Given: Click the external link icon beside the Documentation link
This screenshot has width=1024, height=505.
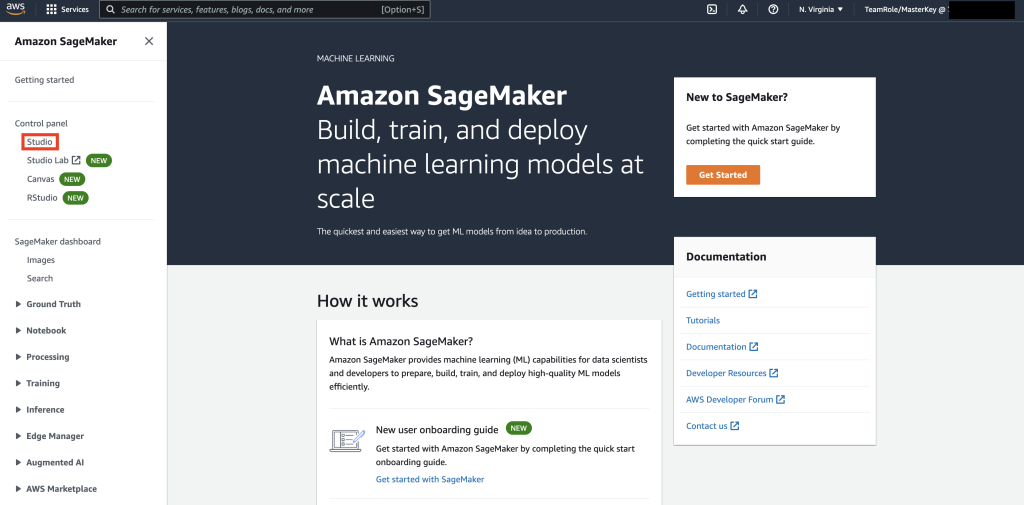Looking at the screenshot, I should [x=754, y=347].
